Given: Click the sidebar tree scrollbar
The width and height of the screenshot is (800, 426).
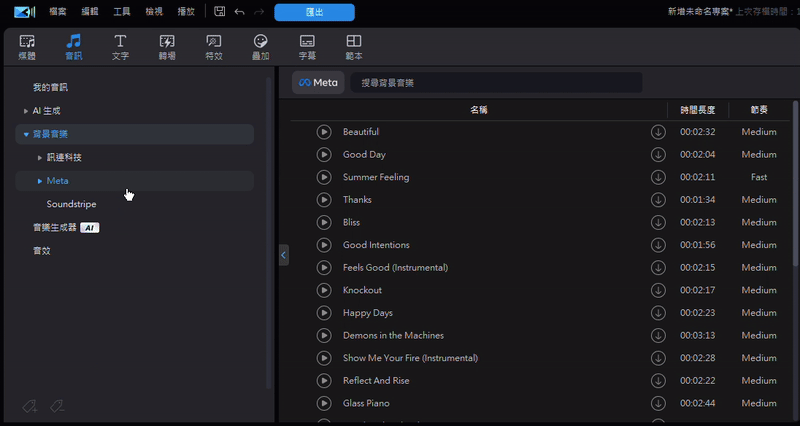Looking at the screenshot, I should pos(269,233).
